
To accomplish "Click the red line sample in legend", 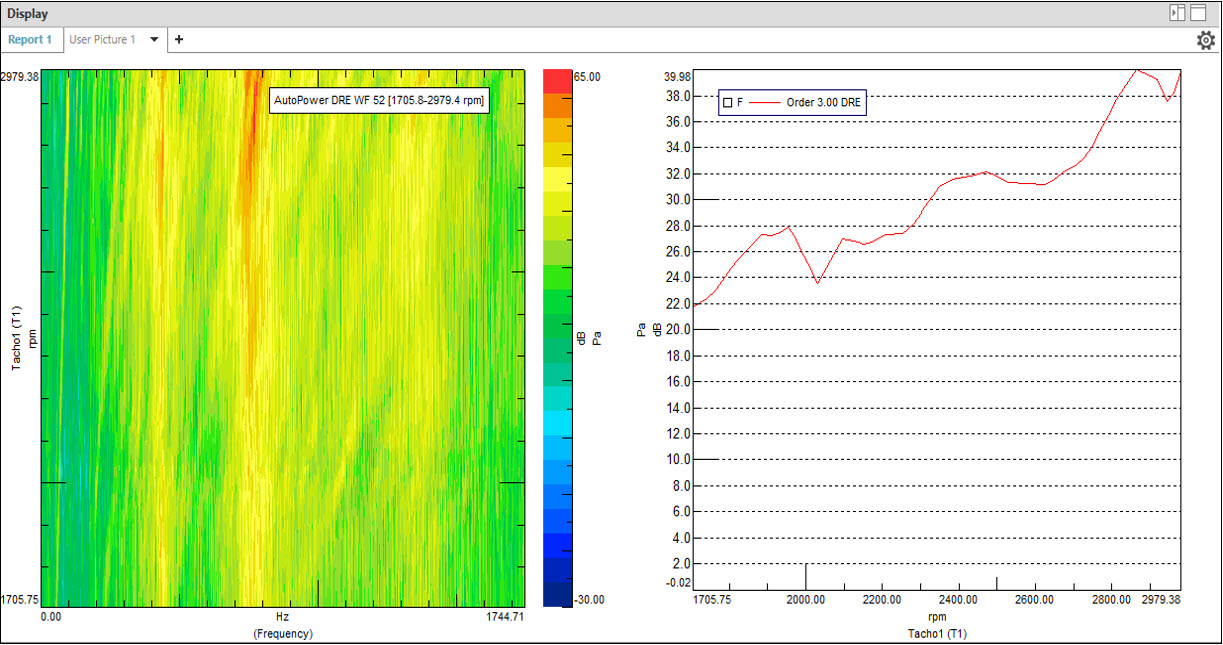I will pyautogui.click(x=765, y=102).
